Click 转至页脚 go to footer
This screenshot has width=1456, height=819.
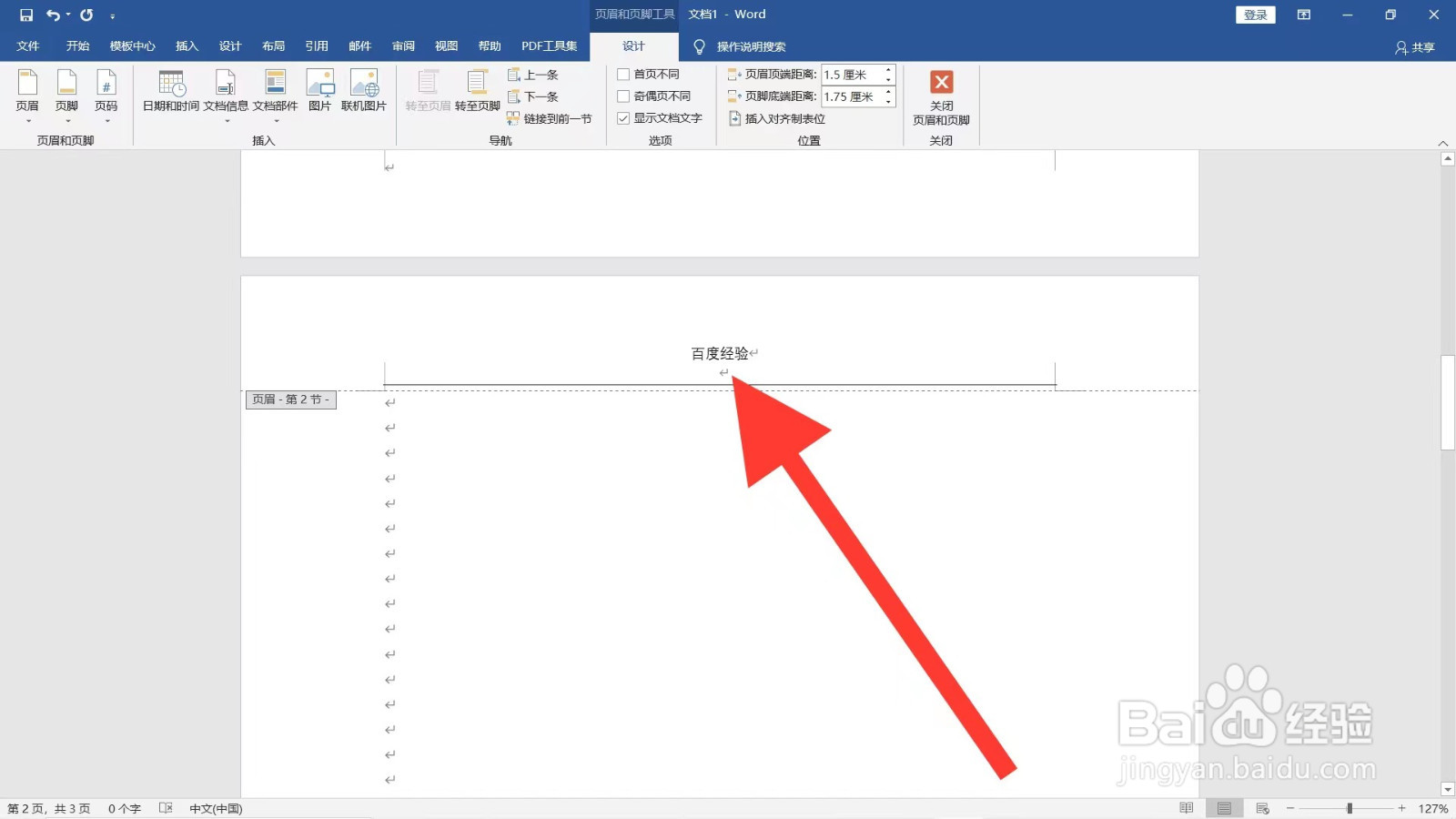pyautogui.click(x=478, y=91)
